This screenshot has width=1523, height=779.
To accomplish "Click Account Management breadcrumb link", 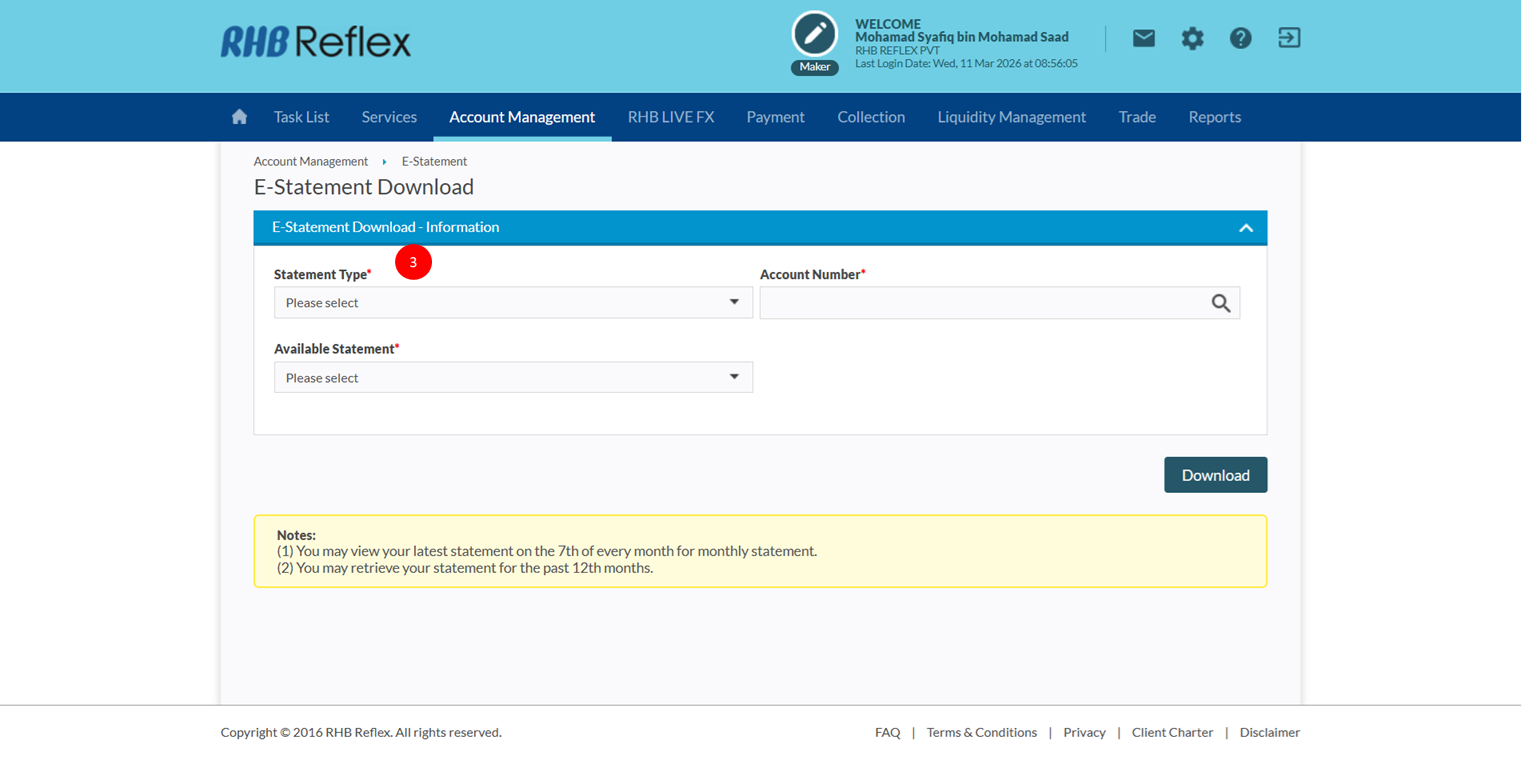I will point(310,161).
